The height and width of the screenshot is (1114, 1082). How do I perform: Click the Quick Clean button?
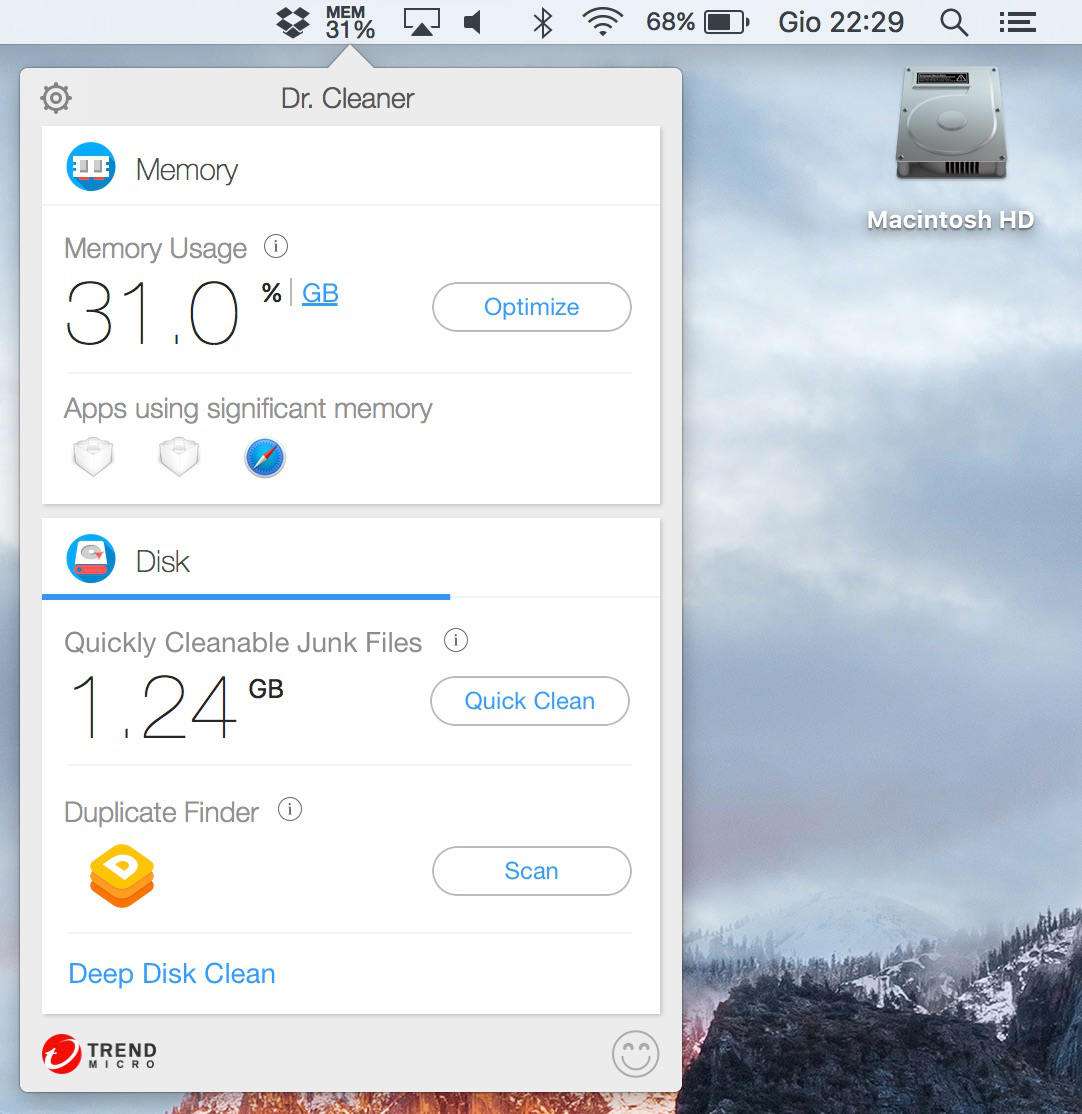click(x=530, y=701)
